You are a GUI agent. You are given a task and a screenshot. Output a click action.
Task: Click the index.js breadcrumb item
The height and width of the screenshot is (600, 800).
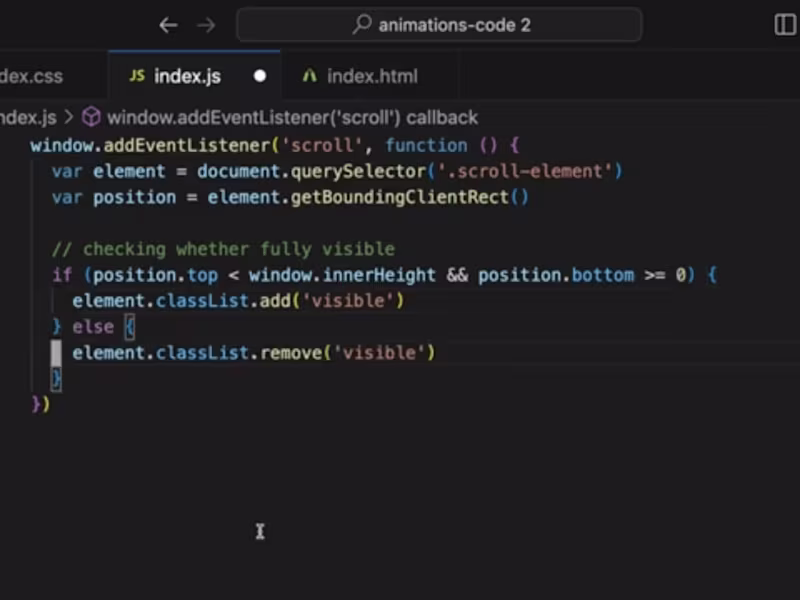point(28,118)
